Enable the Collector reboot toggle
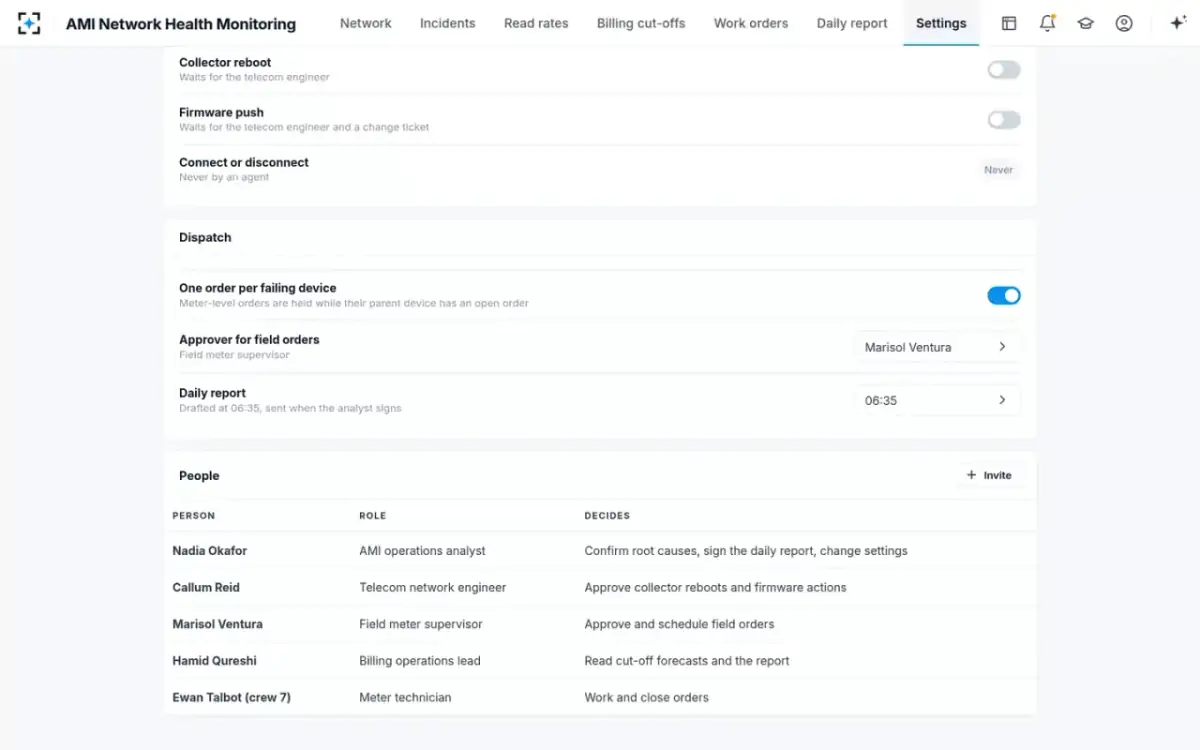This screenshot has width=1200, height=750. 1004,70
